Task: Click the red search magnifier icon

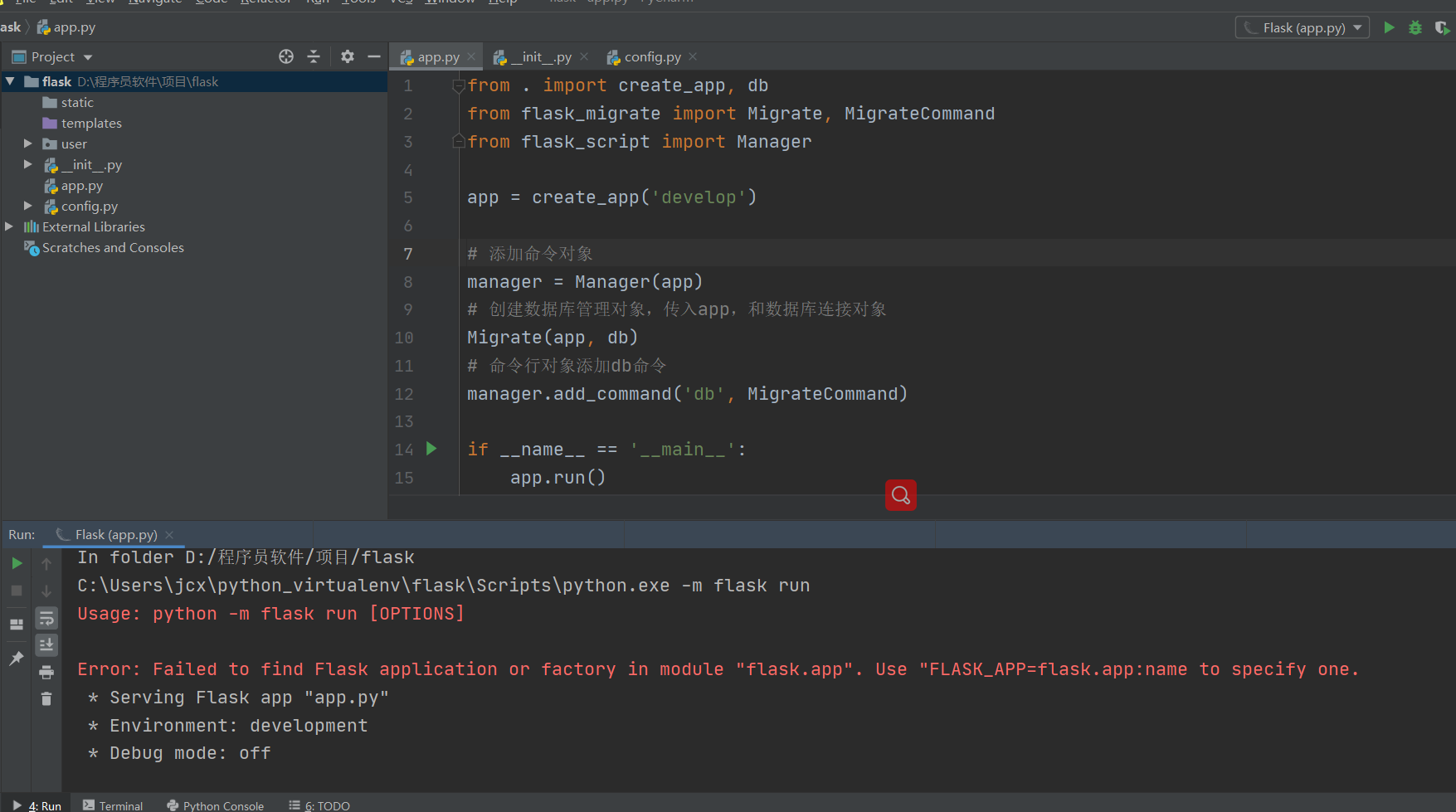Action: 901,495
